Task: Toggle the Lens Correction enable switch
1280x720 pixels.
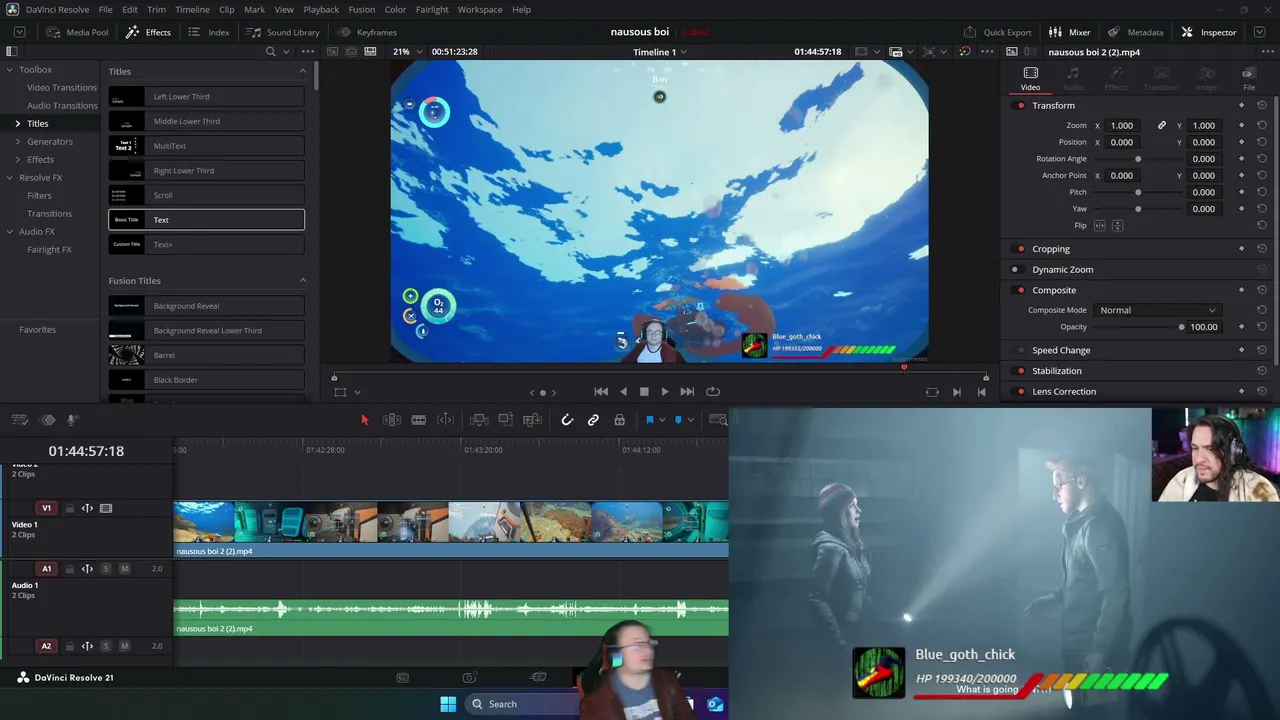Action: tap(1020, 392)
